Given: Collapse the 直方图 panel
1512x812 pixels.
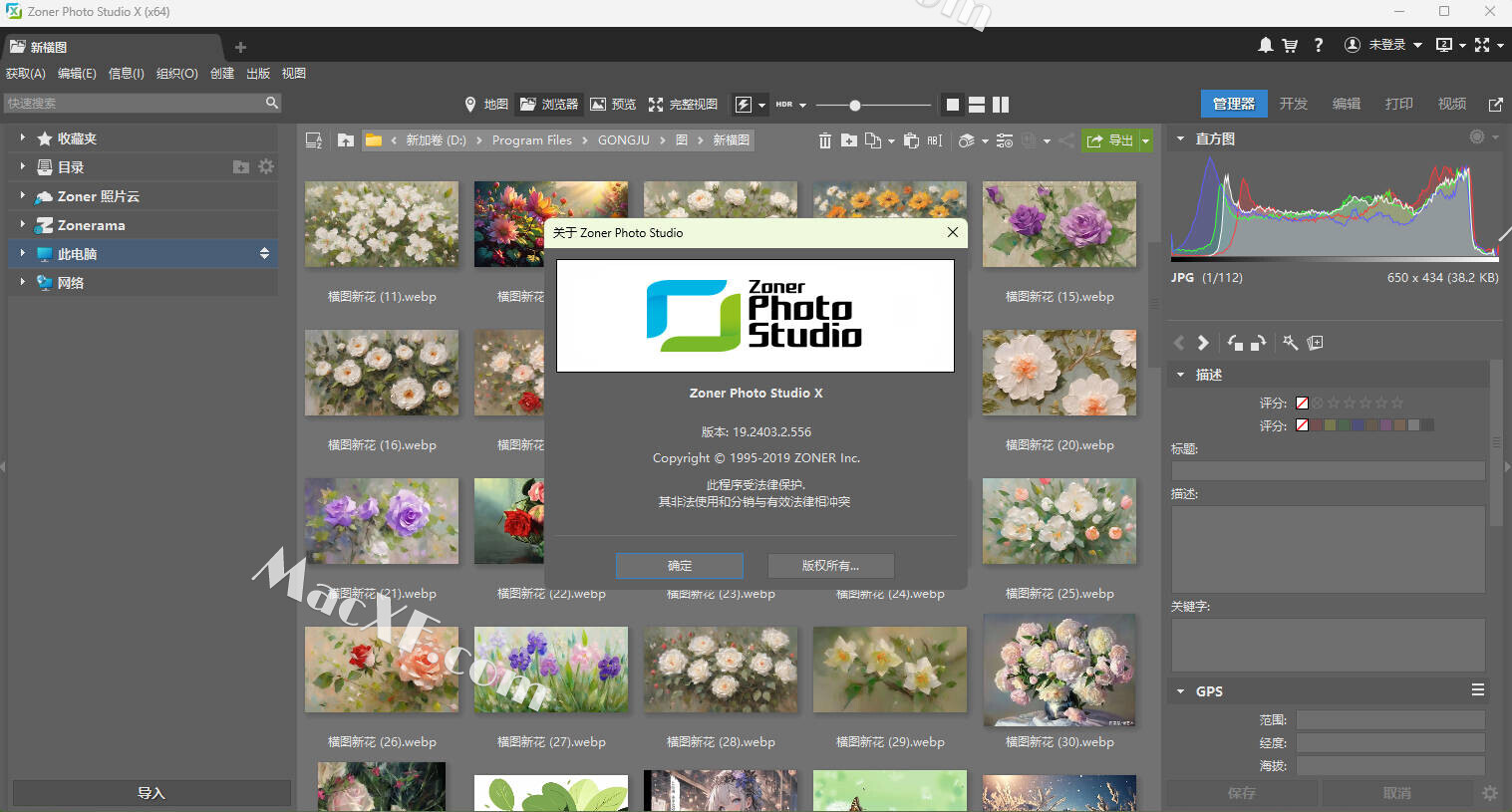Looking at the screenshot, I should (1180, 138).
